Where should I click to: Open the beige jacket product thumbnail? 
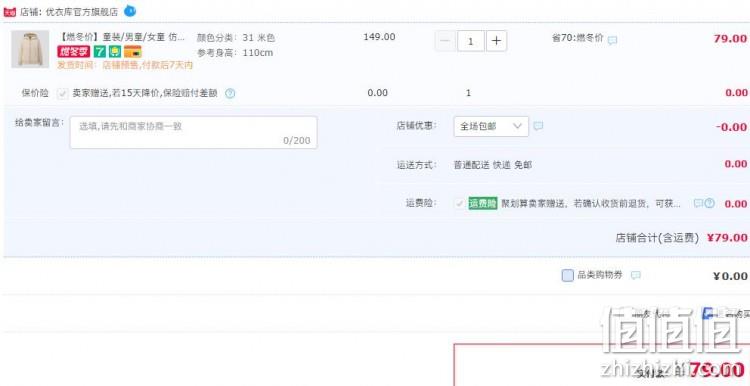[x=30, y=49]
